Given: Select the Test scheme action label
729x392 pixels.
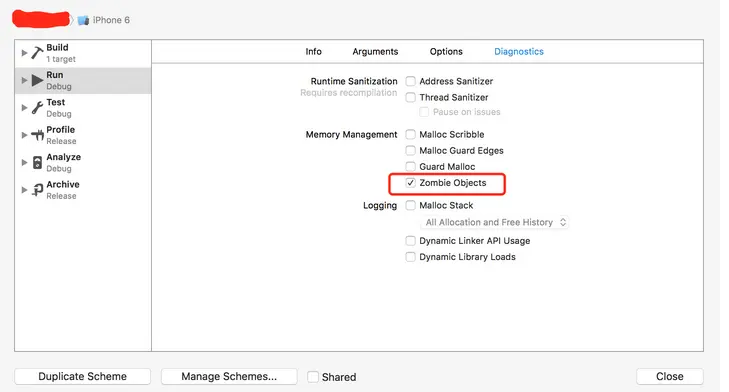Looking at the screenshot, I should tap(55, 102).
